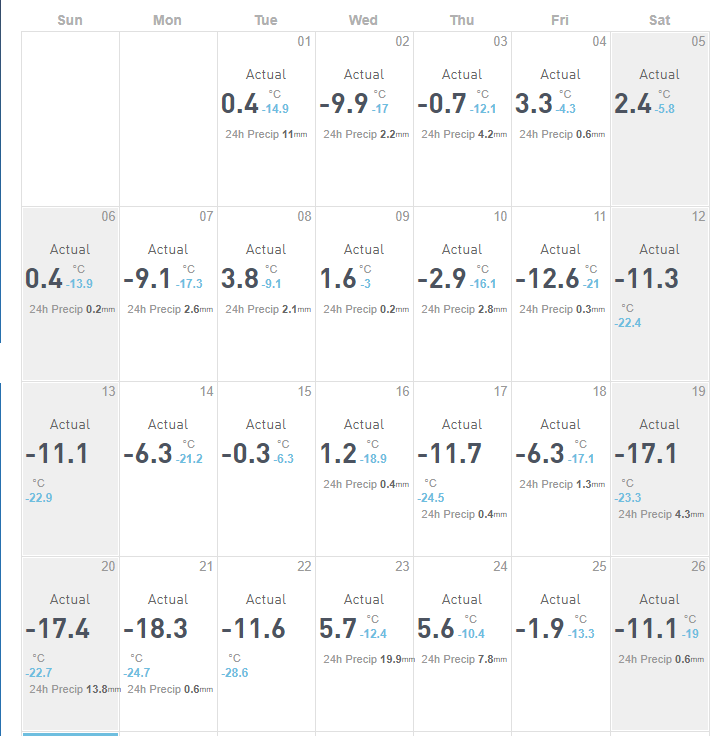The width and height of the screenshot is (716, 736).
Task: Select day 16 with 1.2°C actual
Action: click(x=364, y=469)
